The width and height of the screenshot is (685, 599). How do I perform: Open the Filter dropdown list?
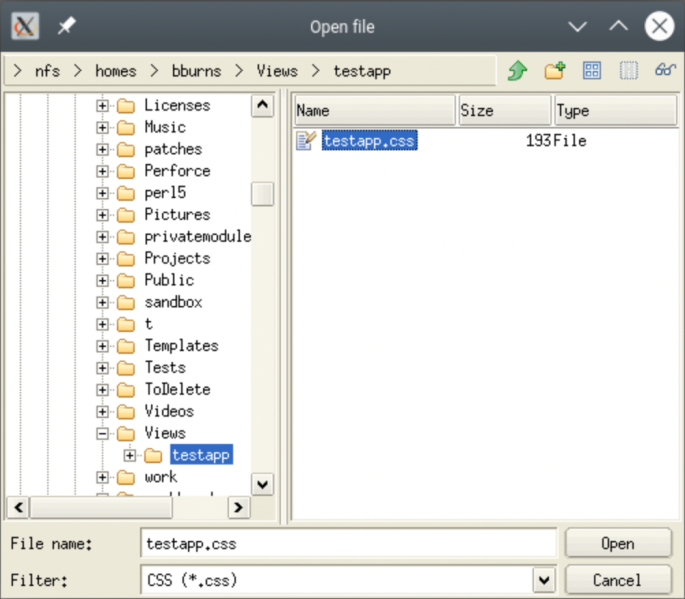tap(543, 580)
